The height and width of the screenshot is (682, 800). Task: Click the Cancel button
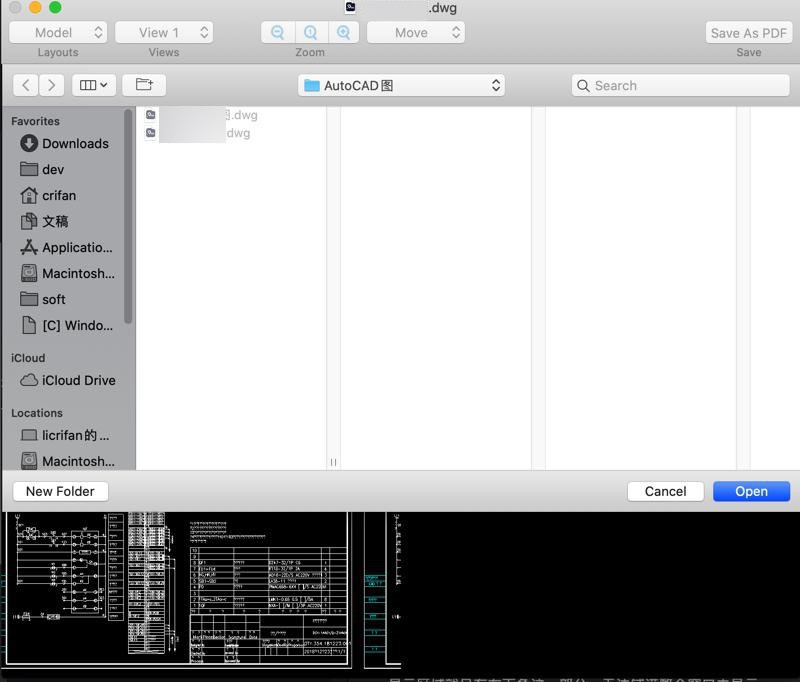pos(665,491)
